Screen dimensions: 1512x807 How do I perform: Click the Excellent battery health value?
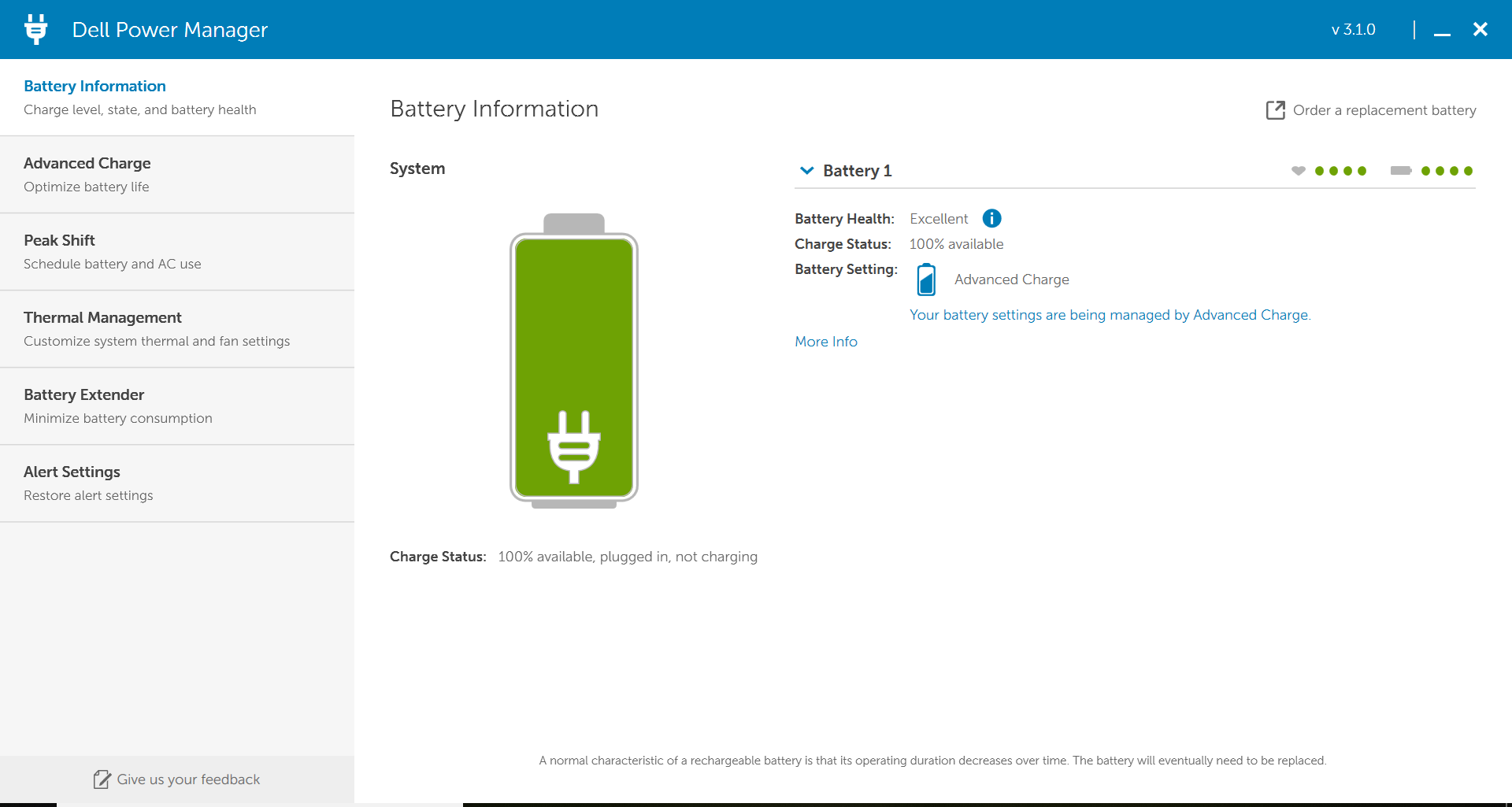point(939,219)
